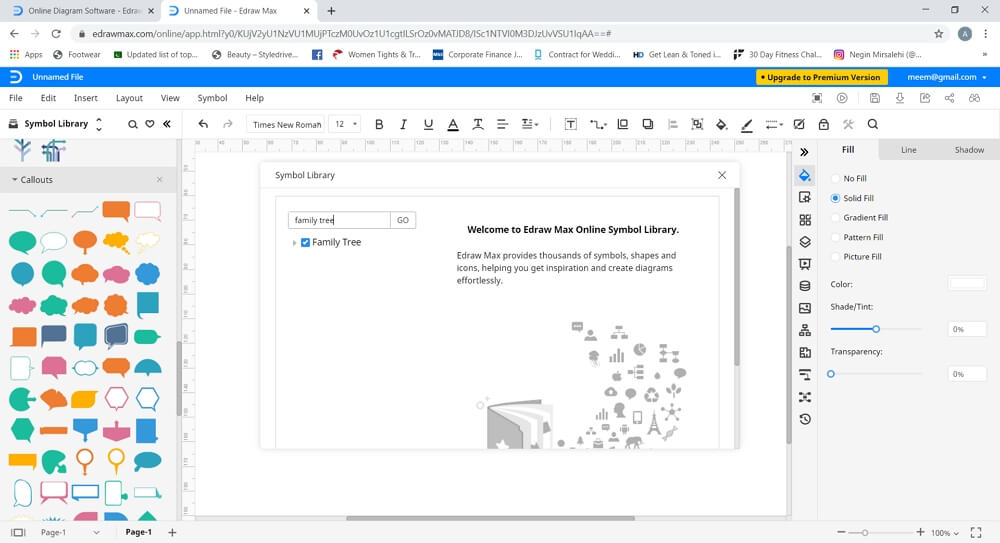Select the orange rectangular callout shape
Viewport: 1000px width, 543px height.
[x=116, y=210]
